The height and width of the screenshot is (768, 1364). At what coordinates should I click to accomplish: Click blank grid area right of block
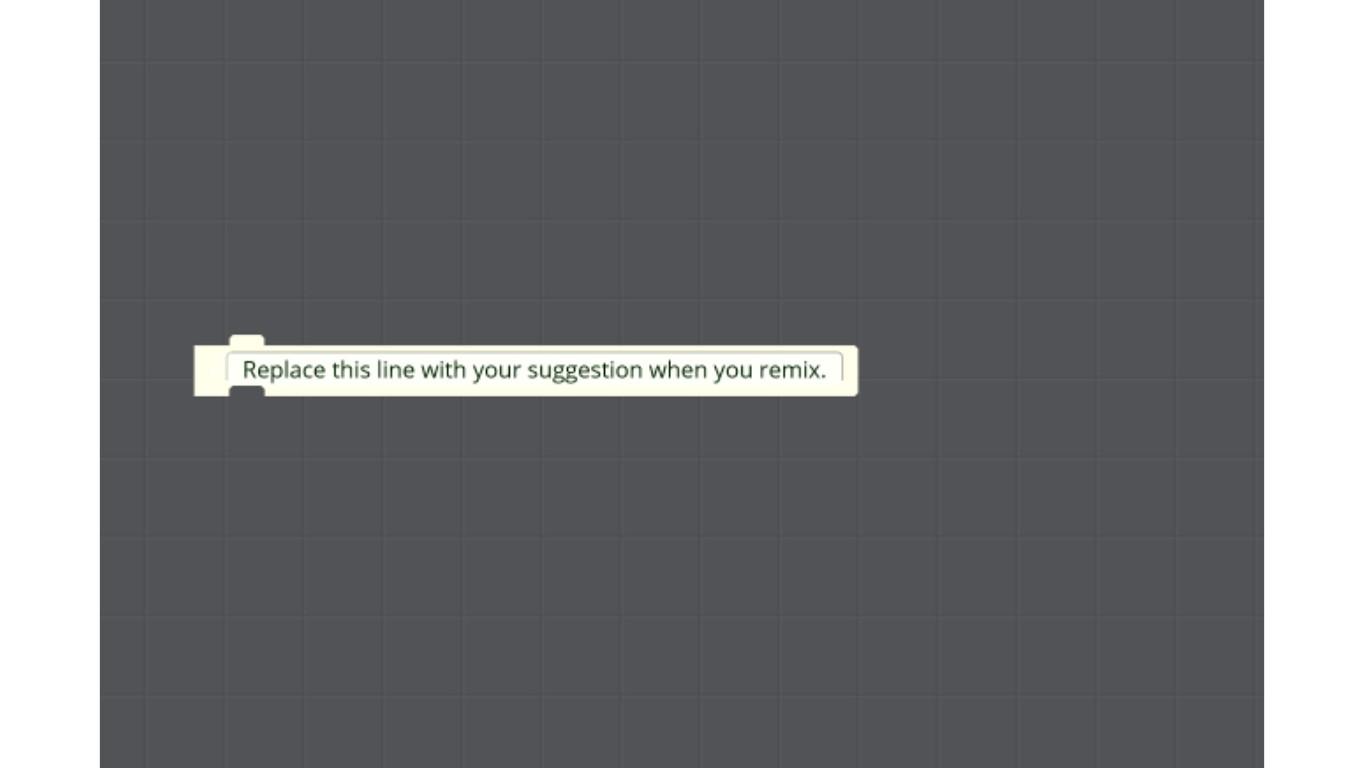click(x=1060, y=371)
